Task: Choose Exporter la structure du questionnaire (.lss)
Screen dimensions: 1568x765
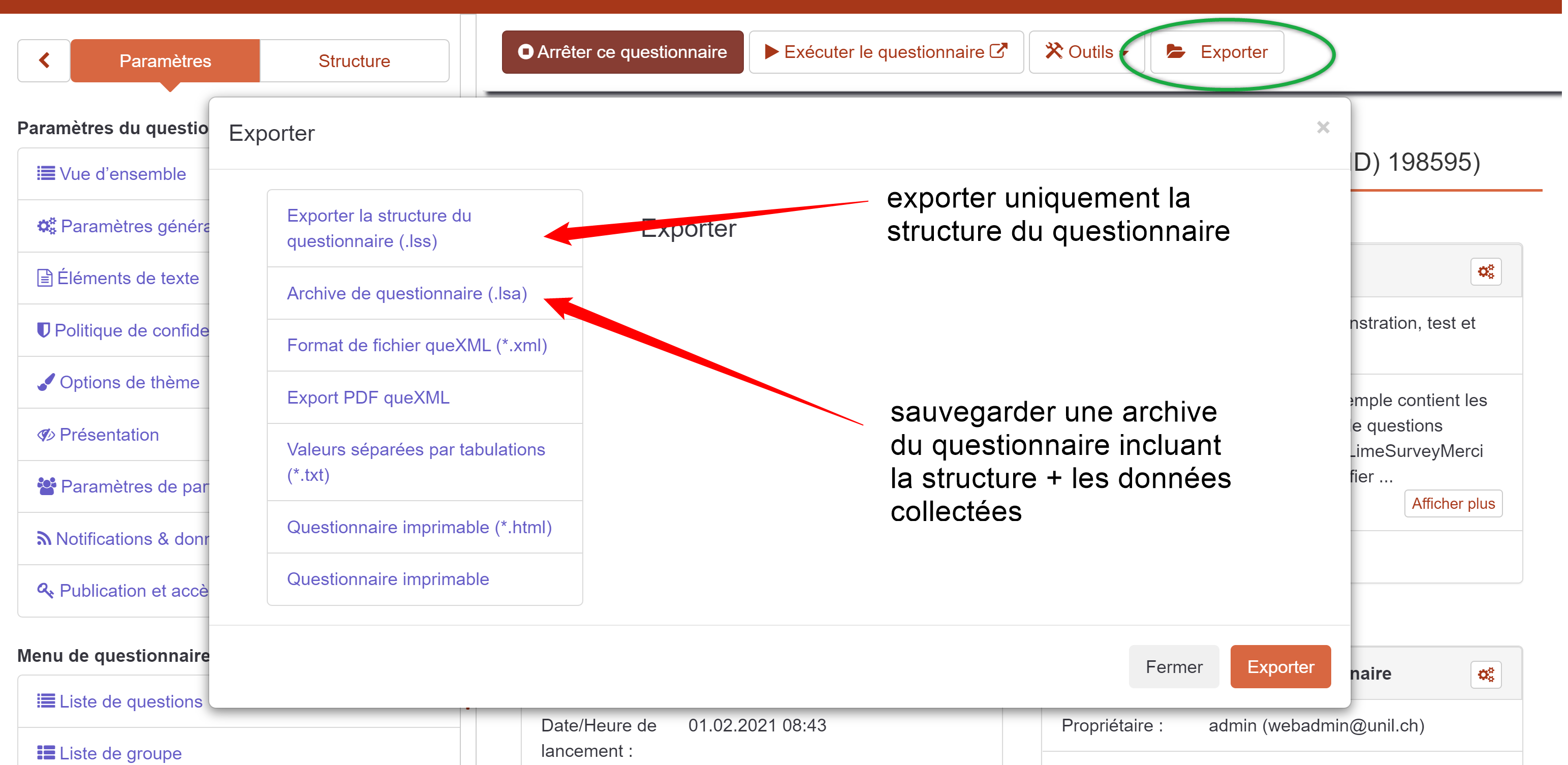Action: coord(379,228)
